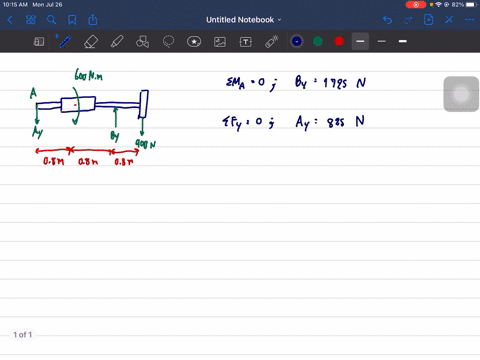This screenshot has width=480, height=360.
Task: Tap the floating AssistiveTouch button
Action: [461, 94]
